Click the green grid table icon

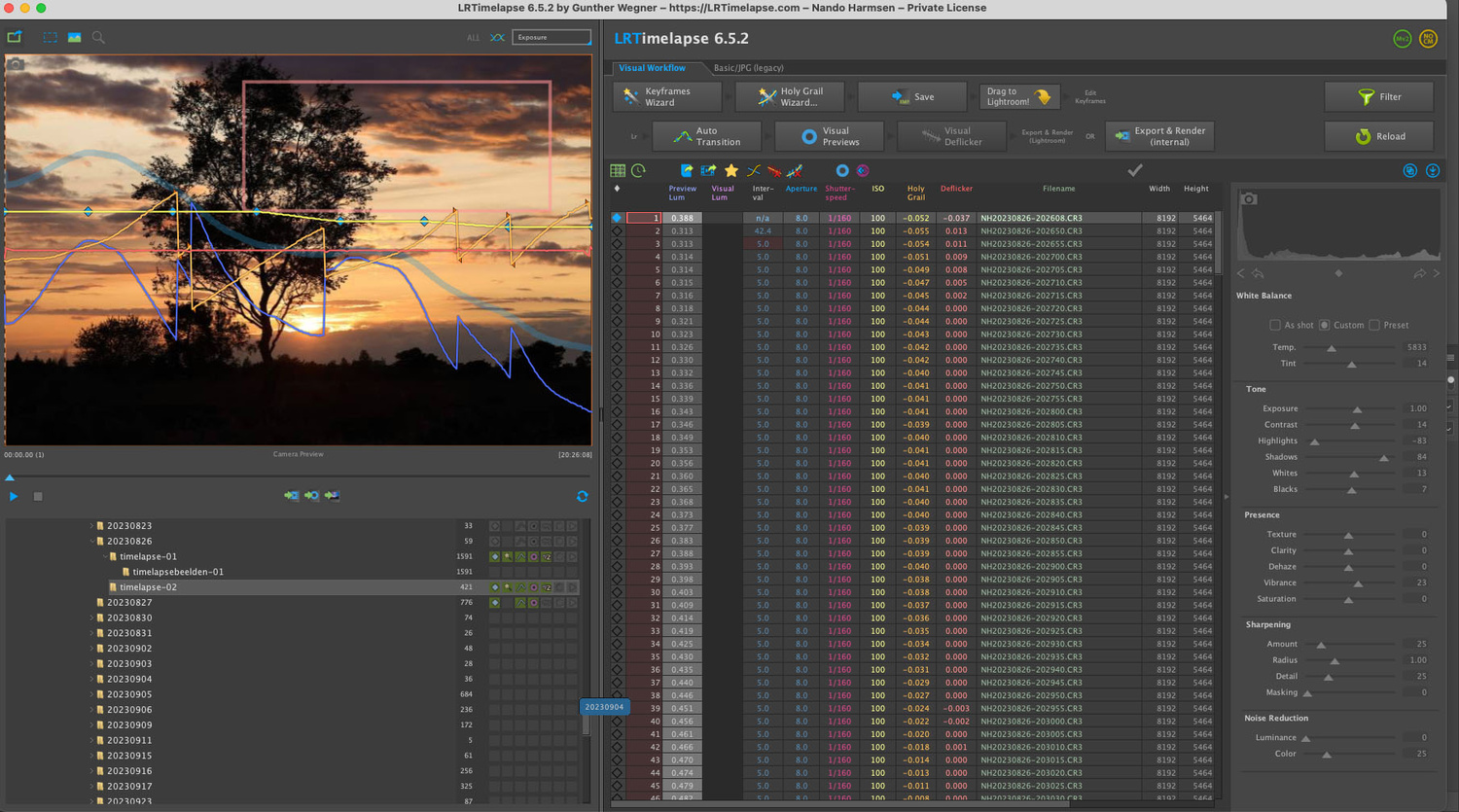click(x=618, y=171)
